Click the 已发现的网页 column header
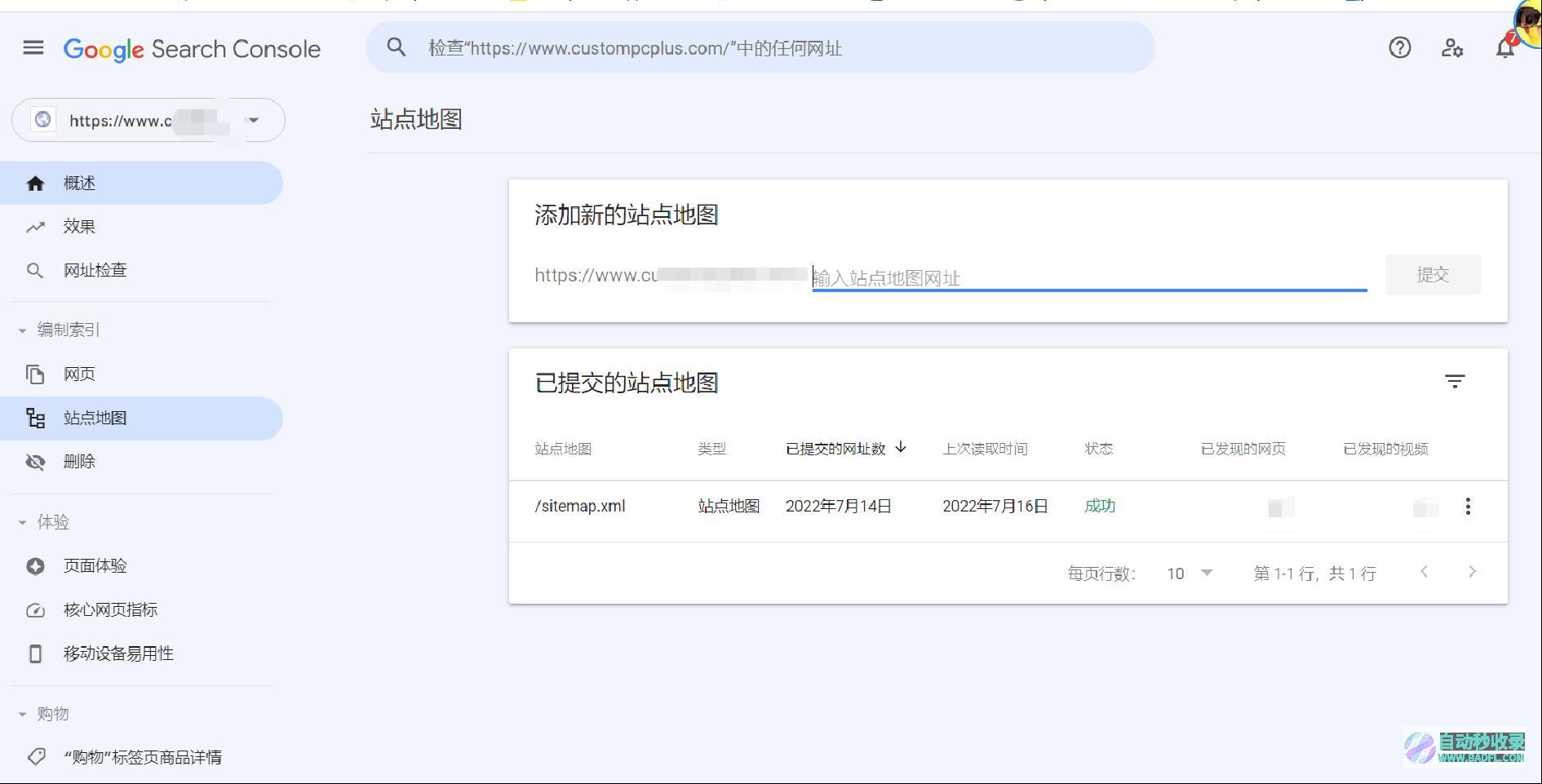The width and height of the screenshot is (1542, 784). [x=1243, y=449]
